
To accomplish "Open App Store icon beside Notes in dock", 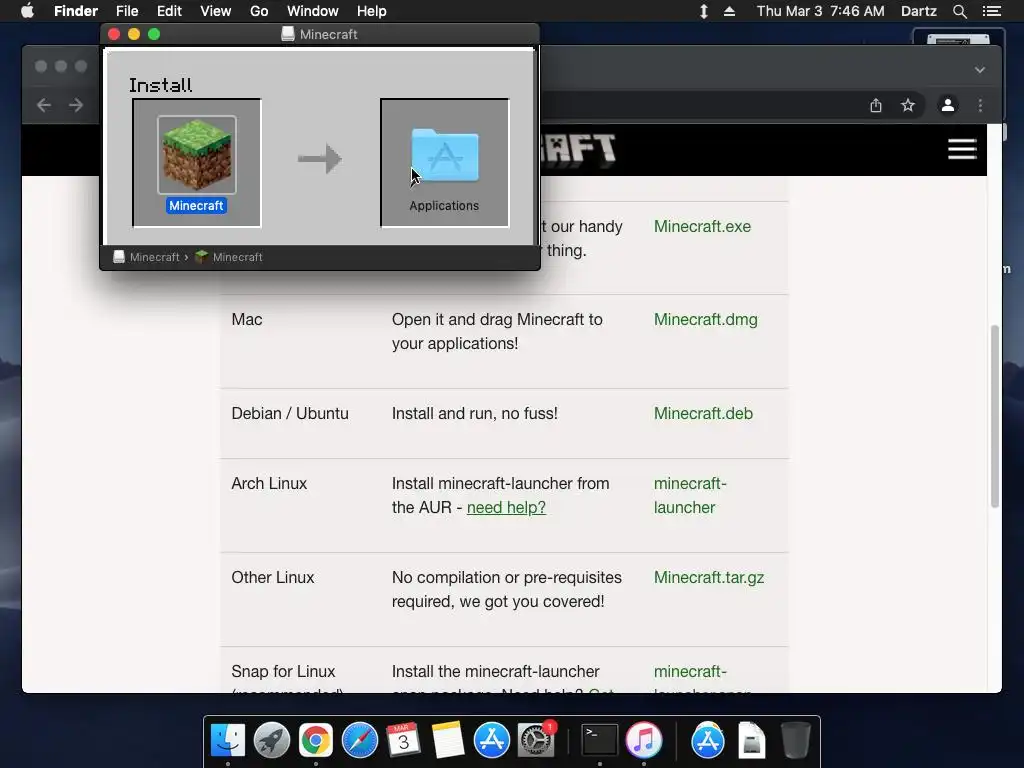I will (492, 740).
